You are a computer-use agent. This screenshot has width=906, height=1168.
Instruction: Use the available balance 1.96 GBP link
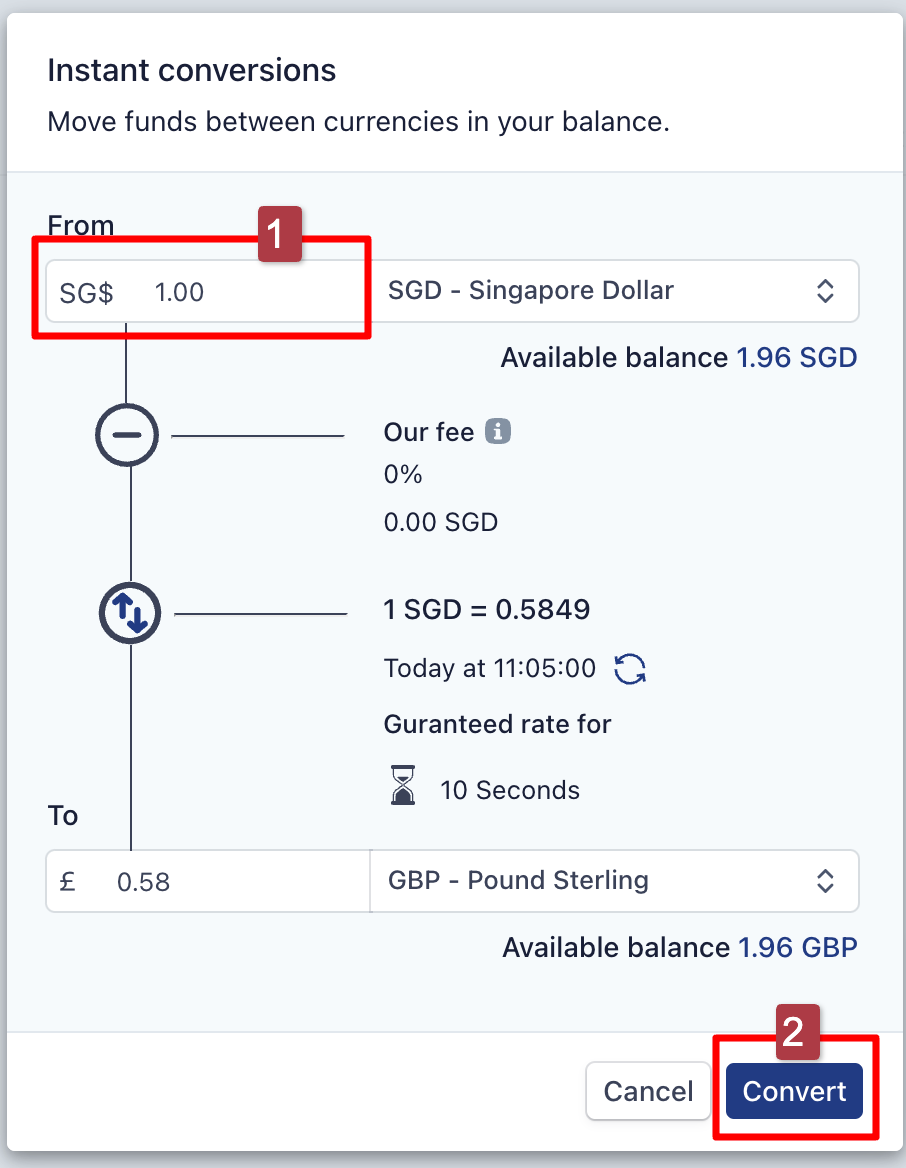pyautogui.click(x=797, y=948)
